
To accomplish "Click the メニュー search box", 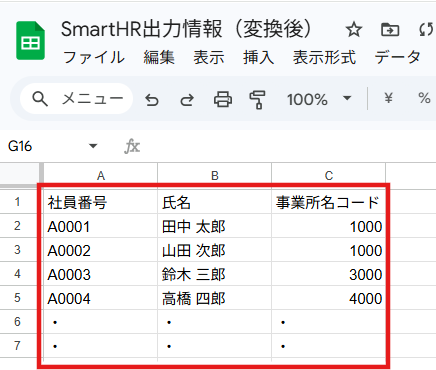I will pos(77,99).
